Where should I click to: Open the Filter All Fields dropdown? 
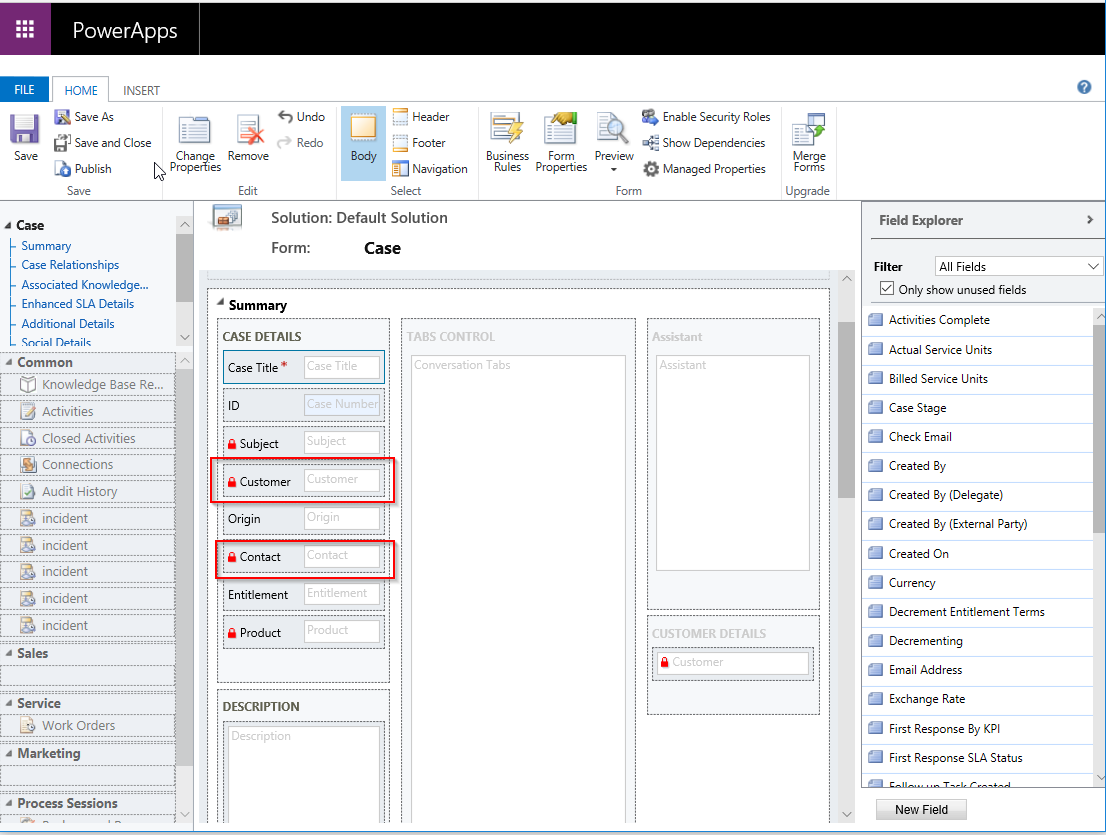coord(1019,267)
